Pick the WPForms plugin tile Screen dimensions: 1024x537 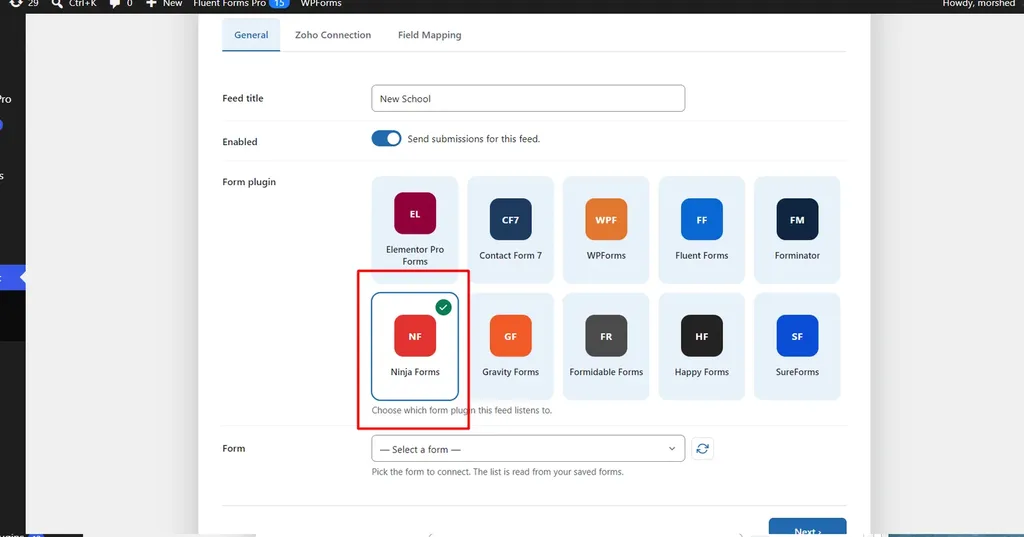pyautogui.click(x=605, y=229)
